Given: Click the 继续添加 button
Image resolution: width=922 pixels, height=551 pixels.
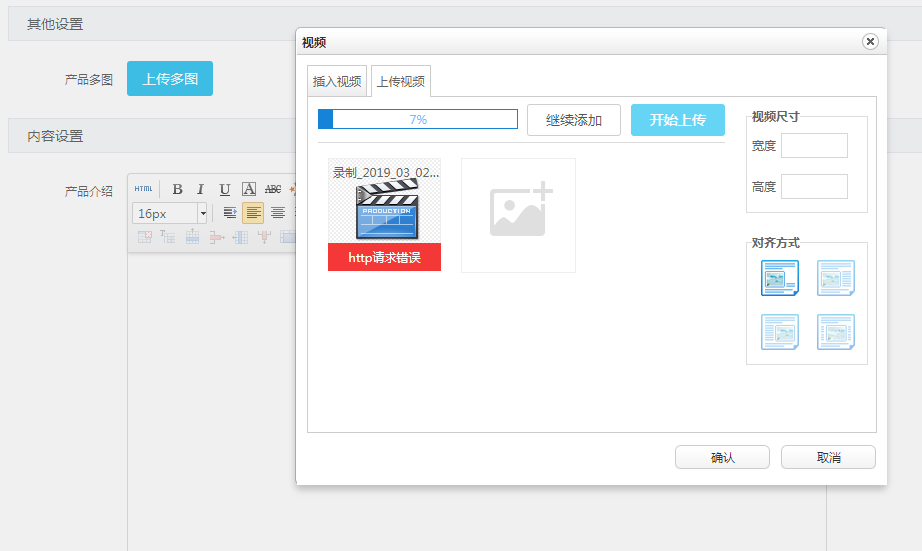Looking at the screenshot, I should [574, 120].
